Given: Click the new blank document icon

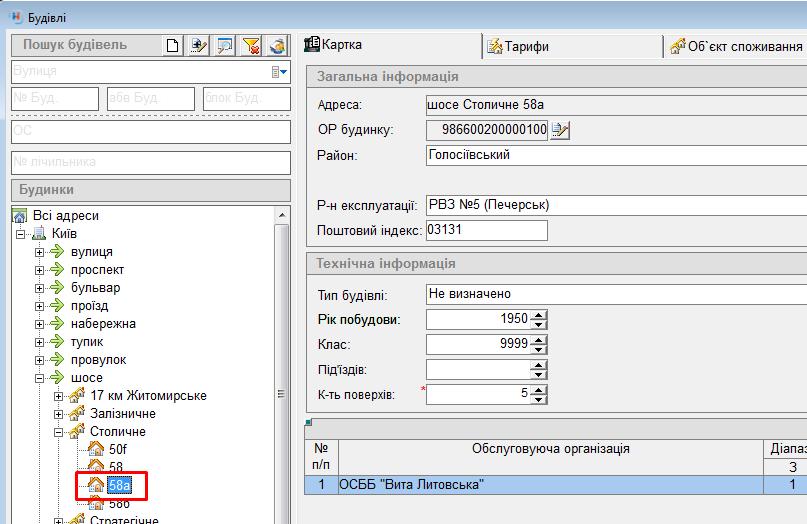Looking at the screenshot, I should pyautogui.click(x=173, y=45).
